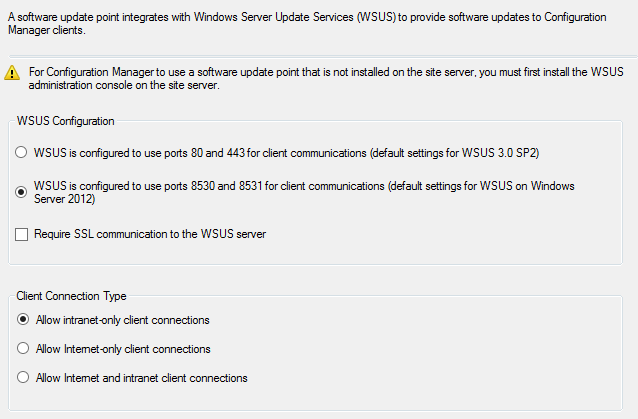Select WSUS ports 80 and 443 radio button
The height and width of the screenshot is (419, 638).
23,153
